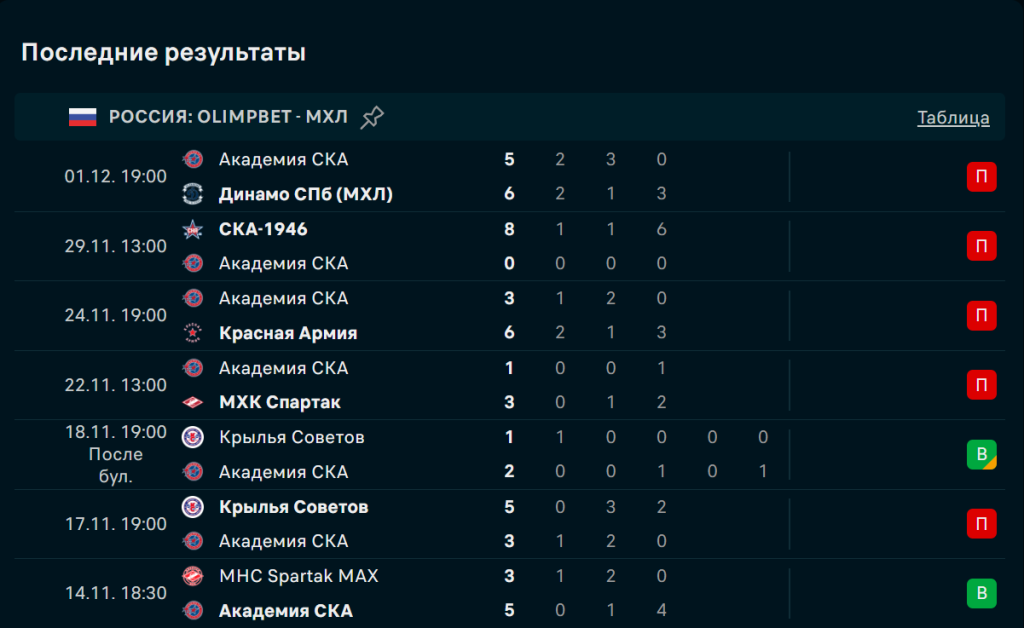
Task: Click the Красная Армия team logo
Action: 193,333
